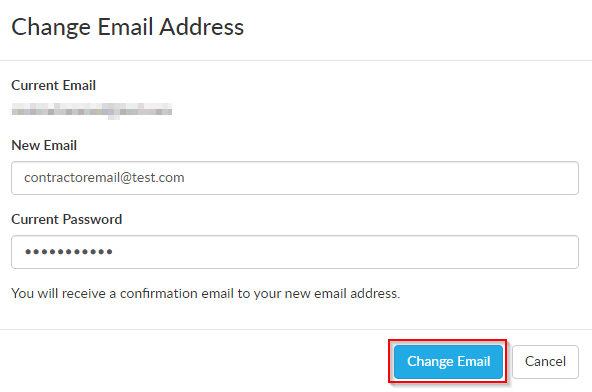Click the contractoremail@test.com text
Viewport: 592px width, 392px height.
pos(104,177)
